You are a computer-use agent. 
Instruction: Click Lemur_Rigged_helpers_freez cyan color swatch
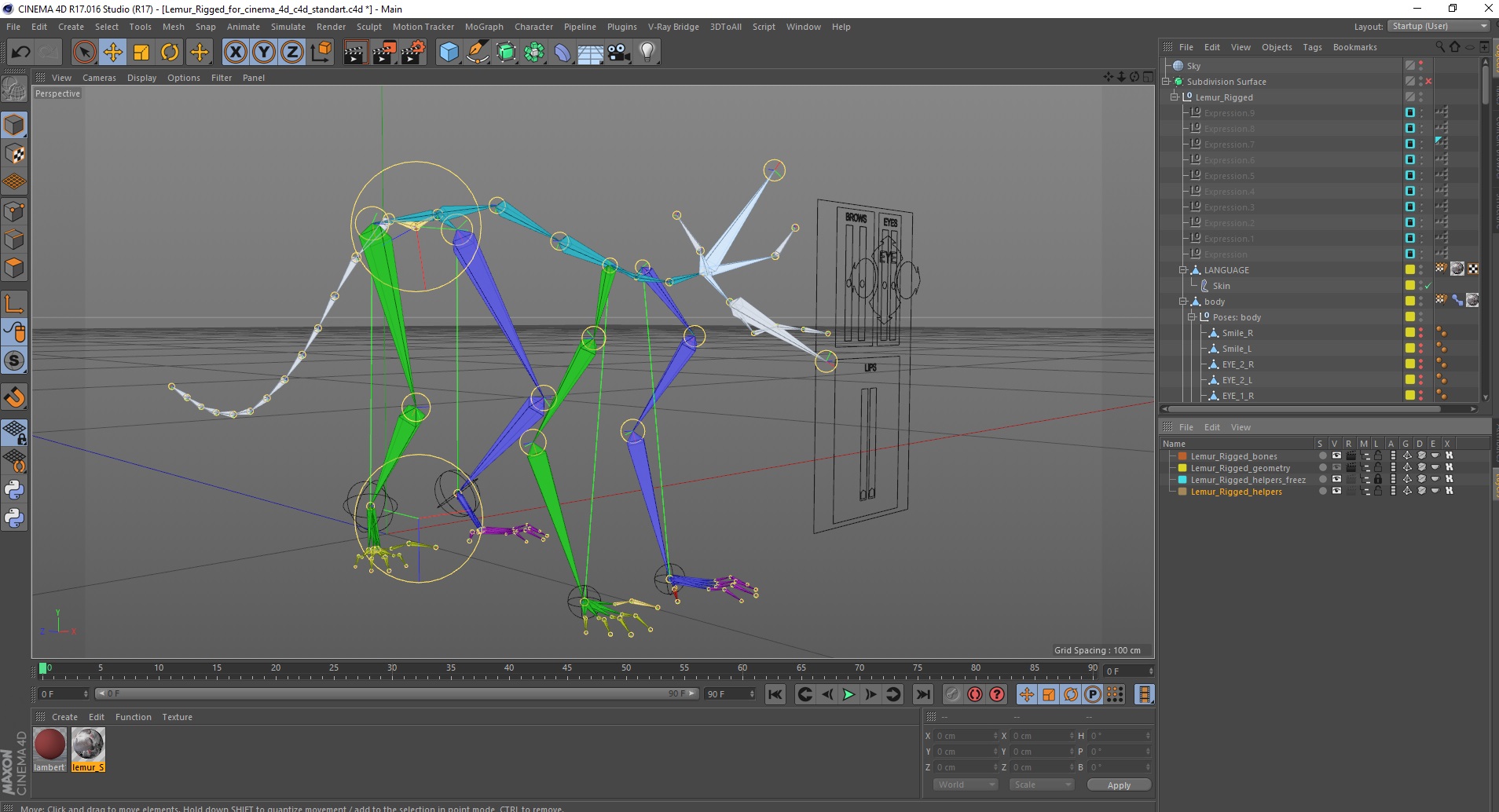[x=1182, y=480]
